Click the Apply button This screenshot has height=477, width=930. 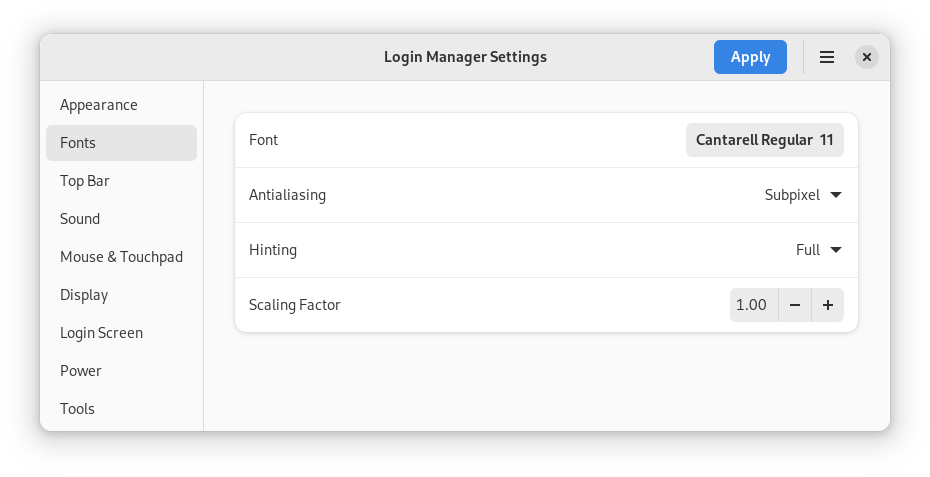click(x=750, y=57)
